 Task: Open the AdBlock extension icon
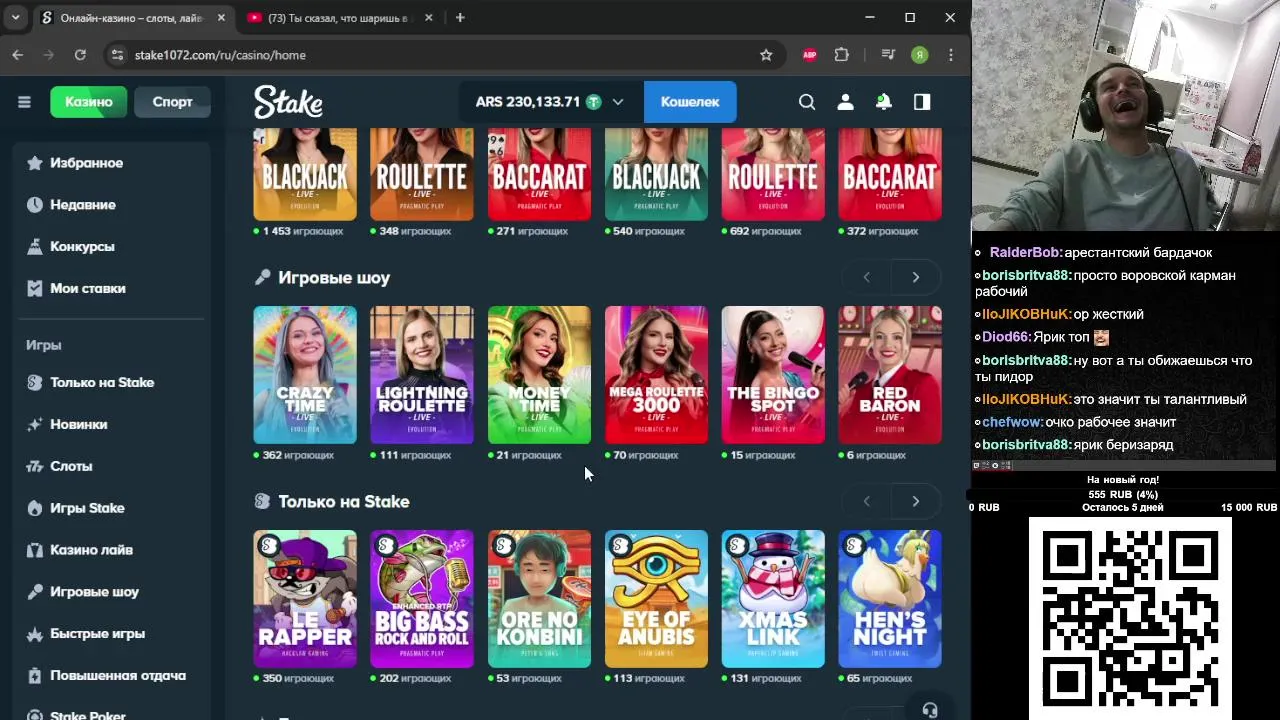[810, 55]
